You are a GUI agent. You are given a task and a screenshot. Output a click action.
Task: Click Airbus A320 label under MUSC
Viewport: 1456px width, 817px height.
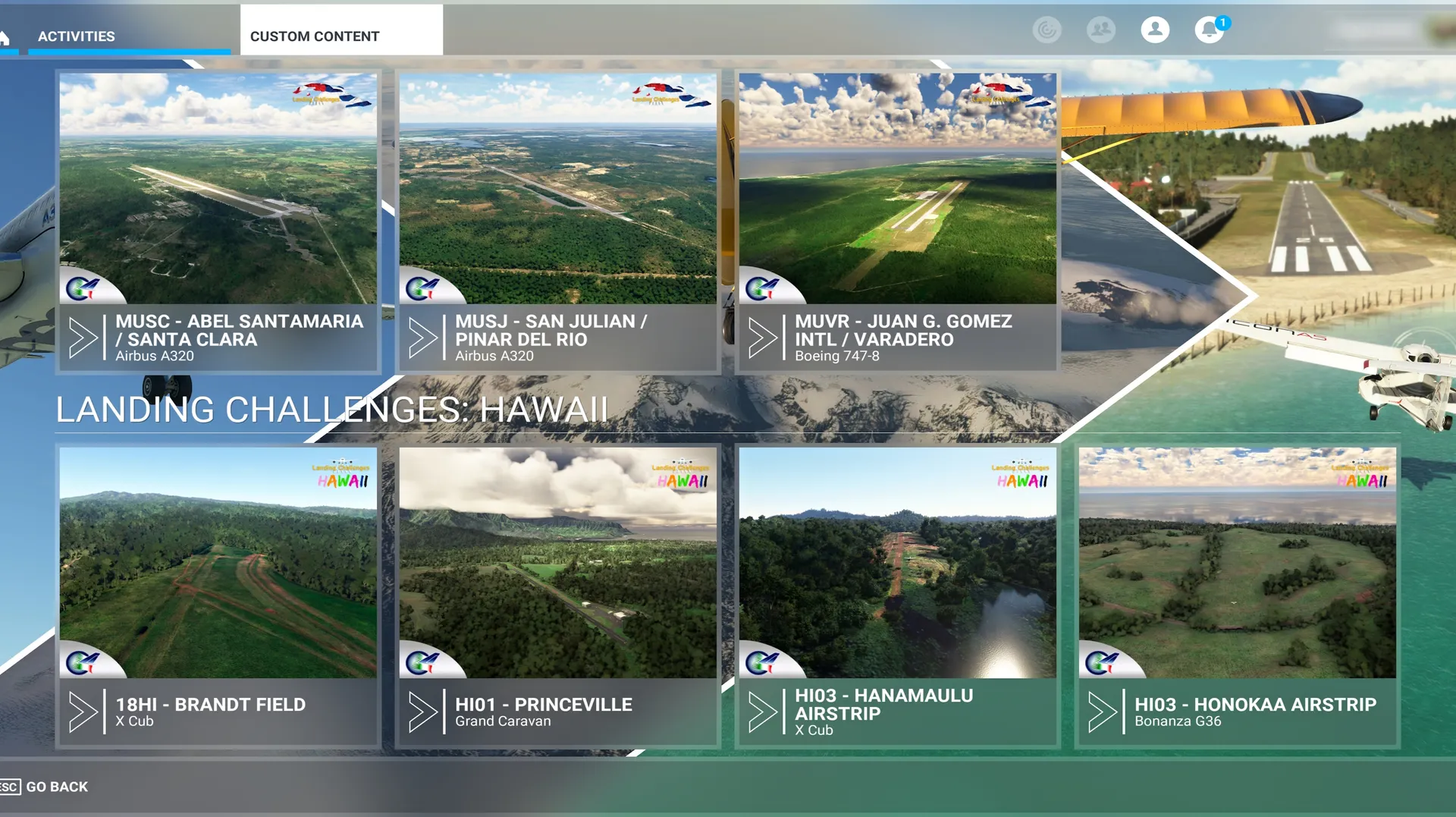tap(154, 356)
